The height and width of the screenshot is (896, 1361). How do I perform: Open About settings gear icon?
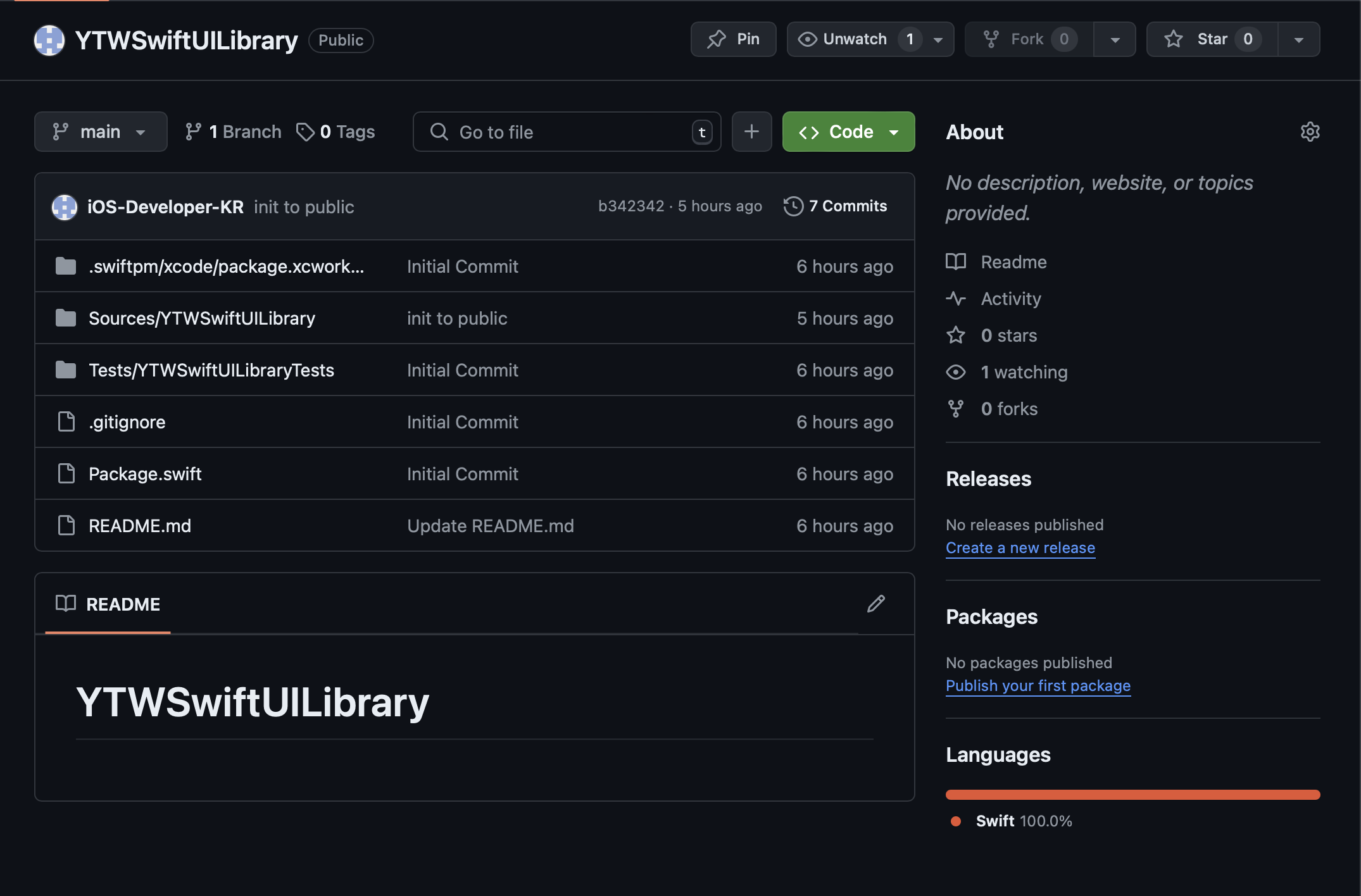point(1310,132)
